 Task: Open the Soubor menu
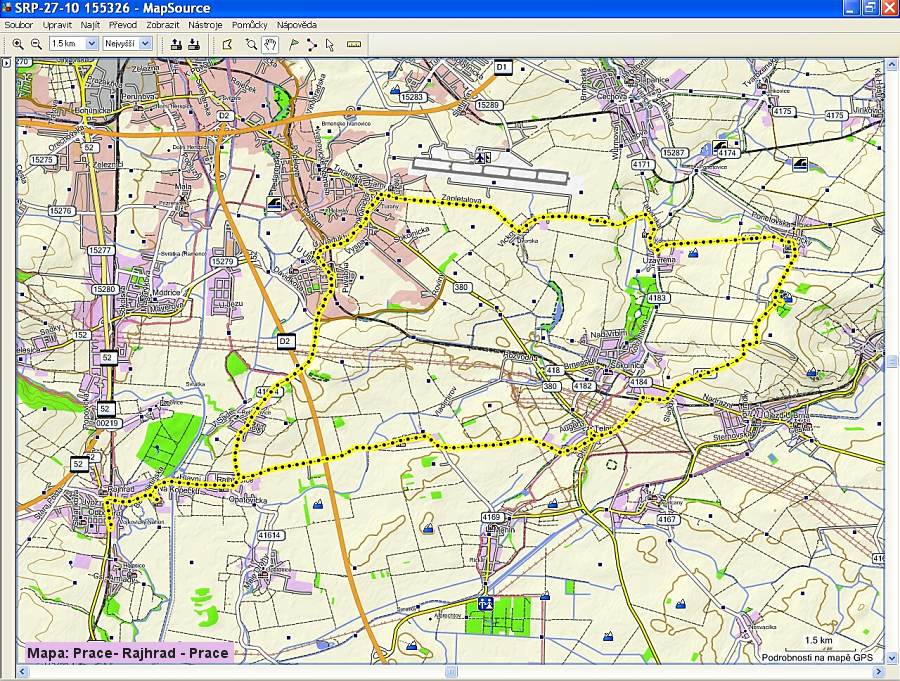tap(19, 24)
